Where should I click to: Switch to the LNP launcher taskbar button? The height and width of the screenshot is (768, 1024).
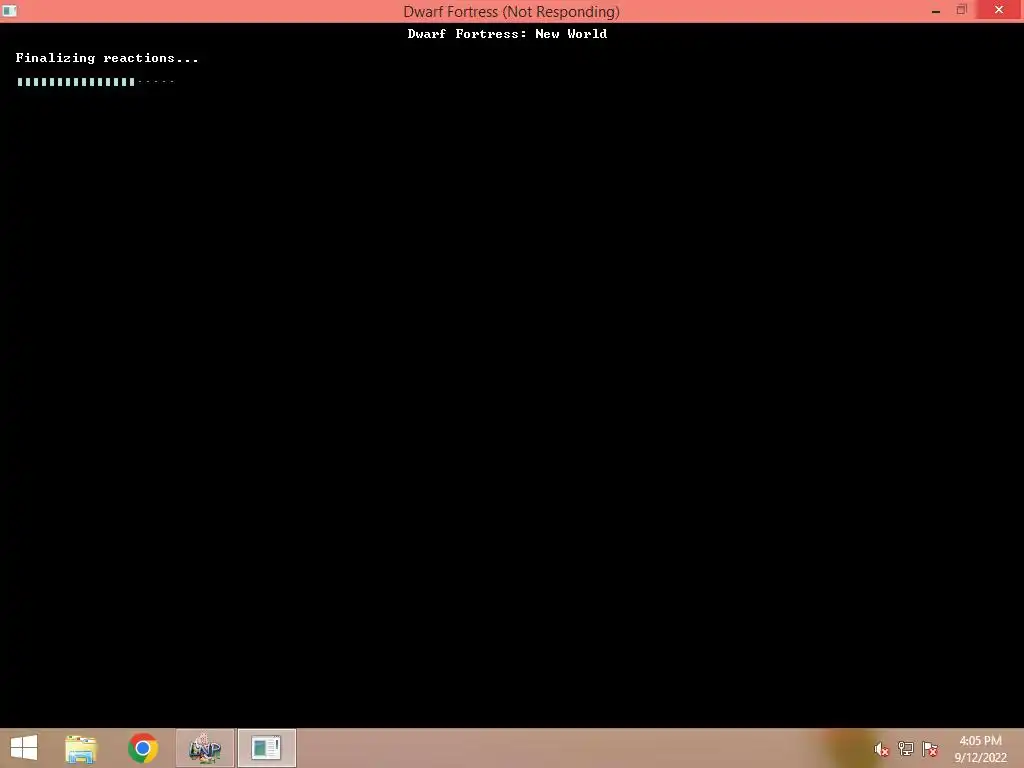tap(204, 748)
